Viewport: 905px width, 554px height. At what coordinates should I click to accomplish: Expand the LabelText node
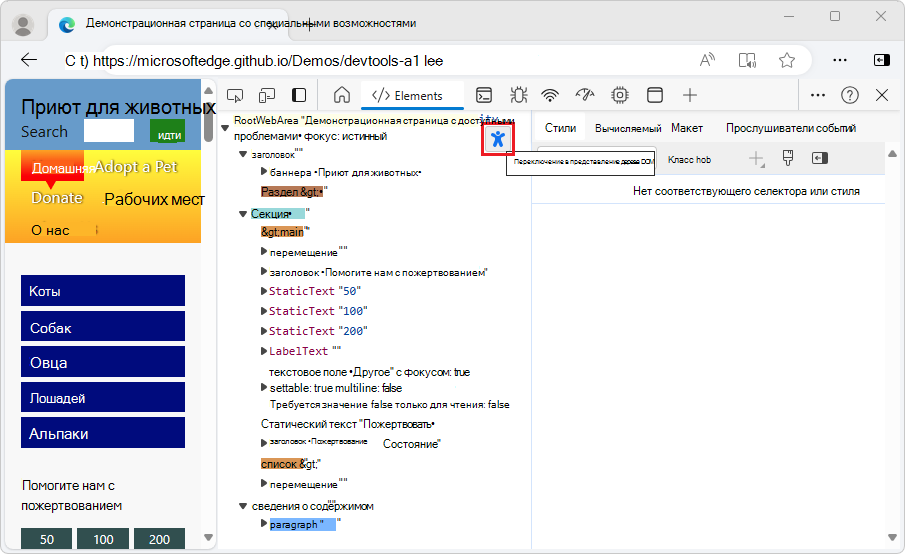[x=264, y=350]
